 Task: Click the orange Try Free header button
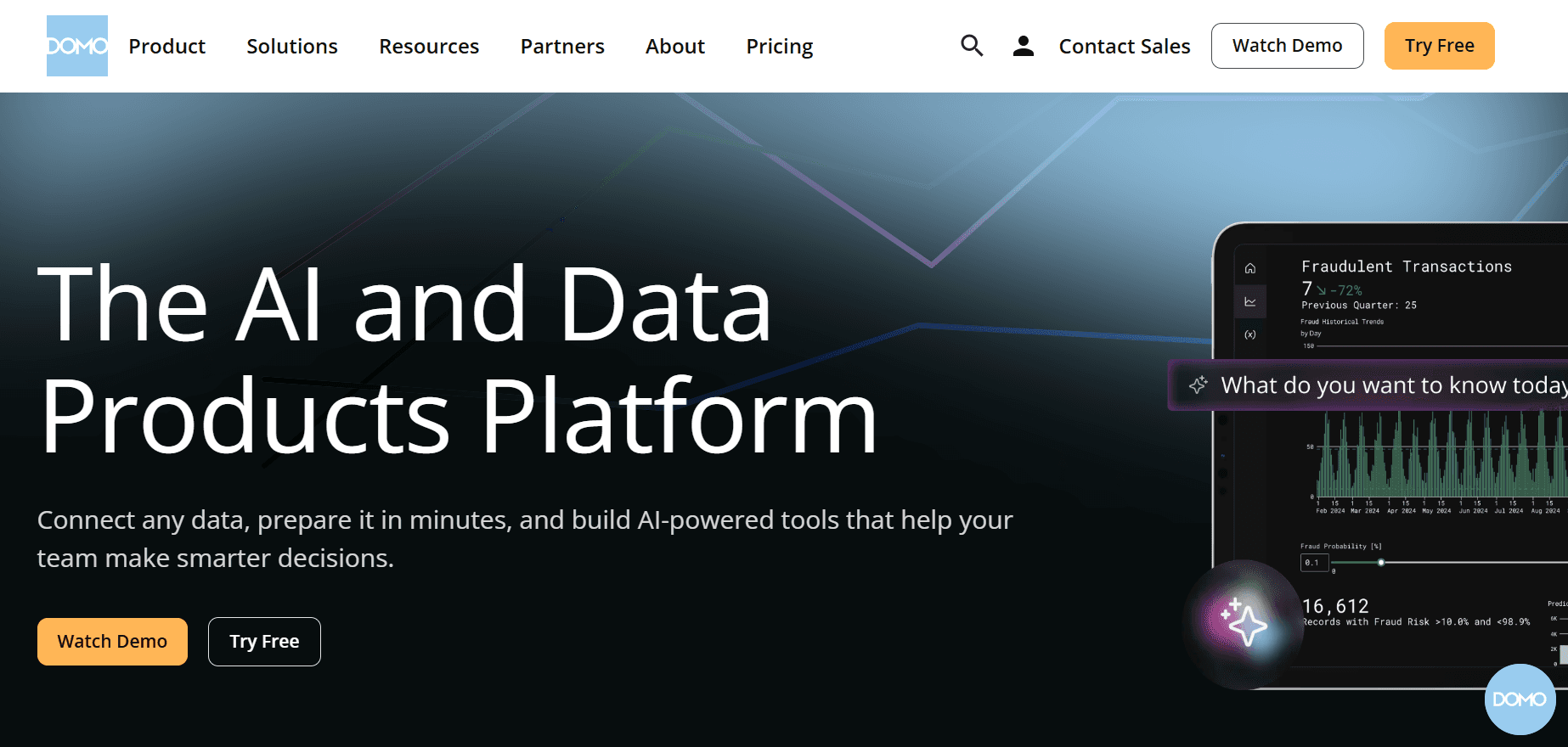pos(1440,46)
